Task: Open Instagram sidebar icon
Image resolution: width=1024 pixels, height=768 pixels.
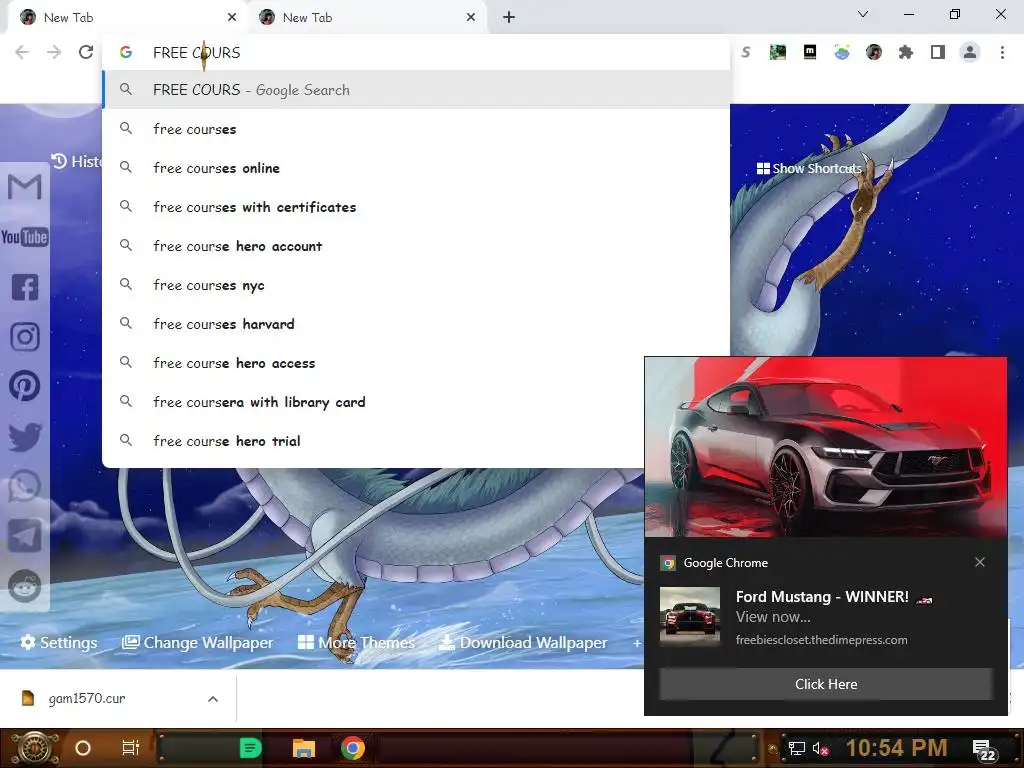Action: pyautogui.click(x=25, y=337)
